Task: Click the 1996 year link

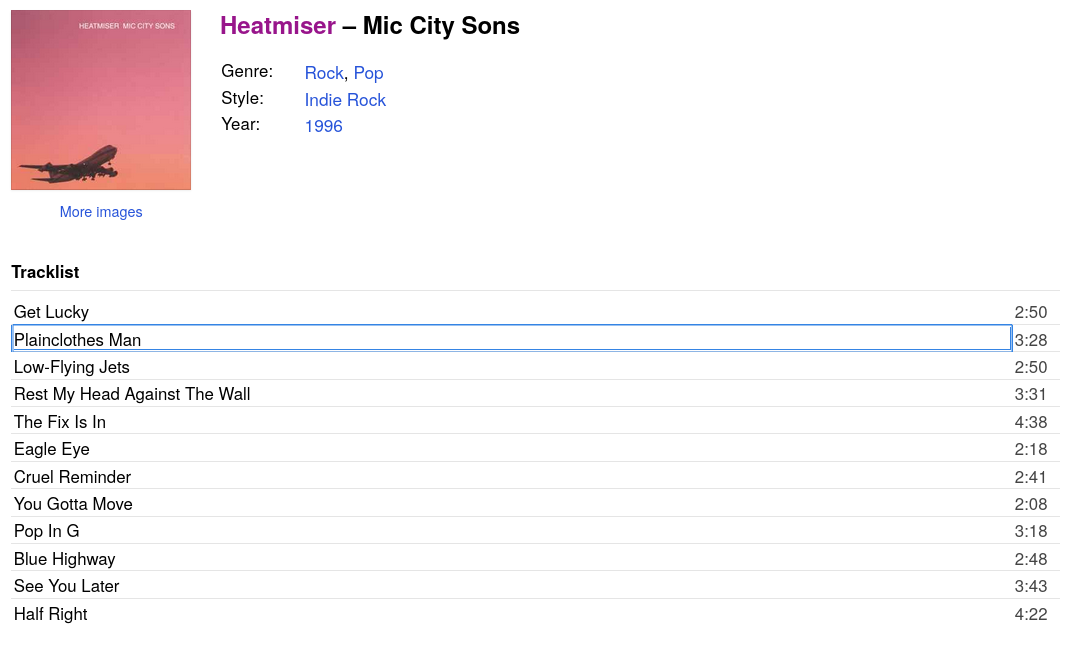Action: coord(323,126)
